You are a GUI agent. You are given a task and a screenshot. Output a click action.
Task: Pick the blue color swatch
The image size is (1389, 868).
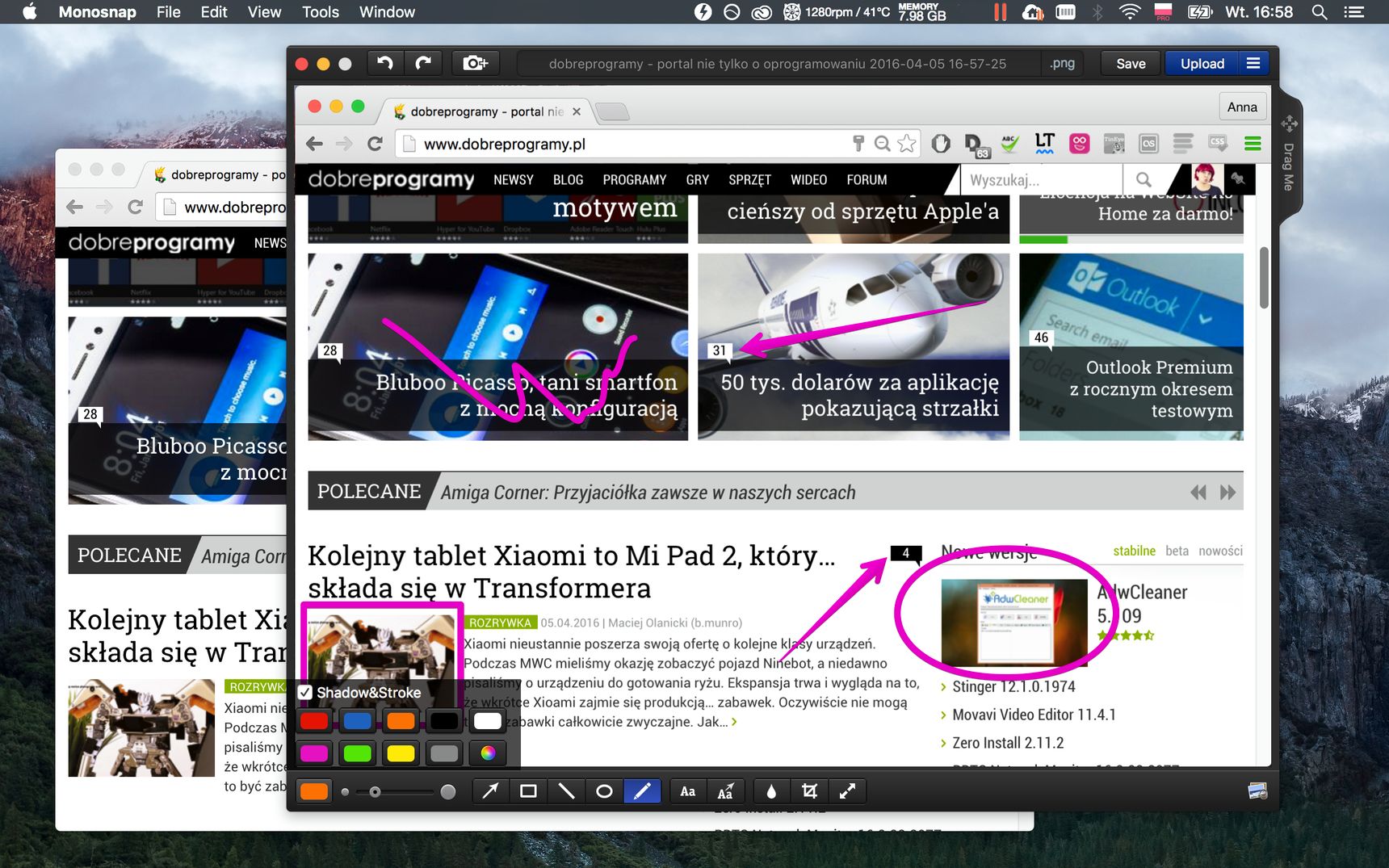(358, 721)
